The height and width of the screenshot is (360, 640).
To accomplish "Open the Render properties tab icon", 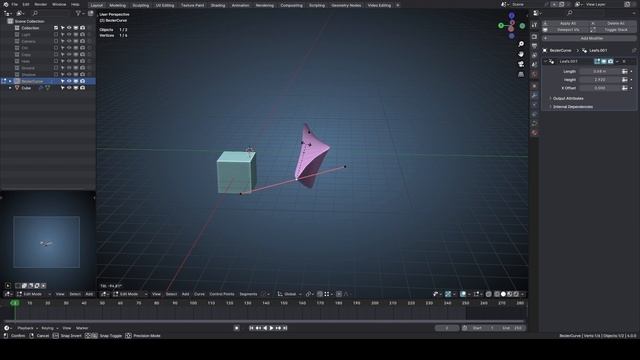I will pyautogui.click(x=534, y=37).
